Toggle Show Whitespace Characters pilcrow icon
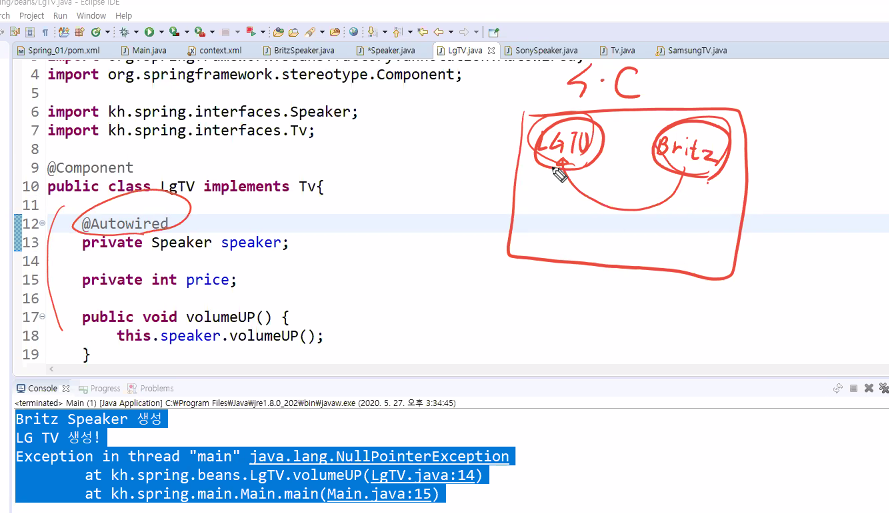889x513 pixels. pyautogui.click(x=45, y=32)
